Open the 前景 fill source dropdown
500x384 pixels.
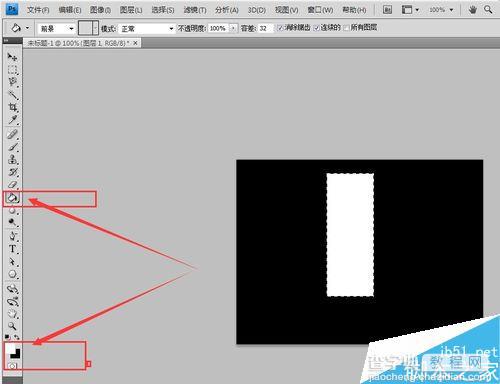coord(56,29)
